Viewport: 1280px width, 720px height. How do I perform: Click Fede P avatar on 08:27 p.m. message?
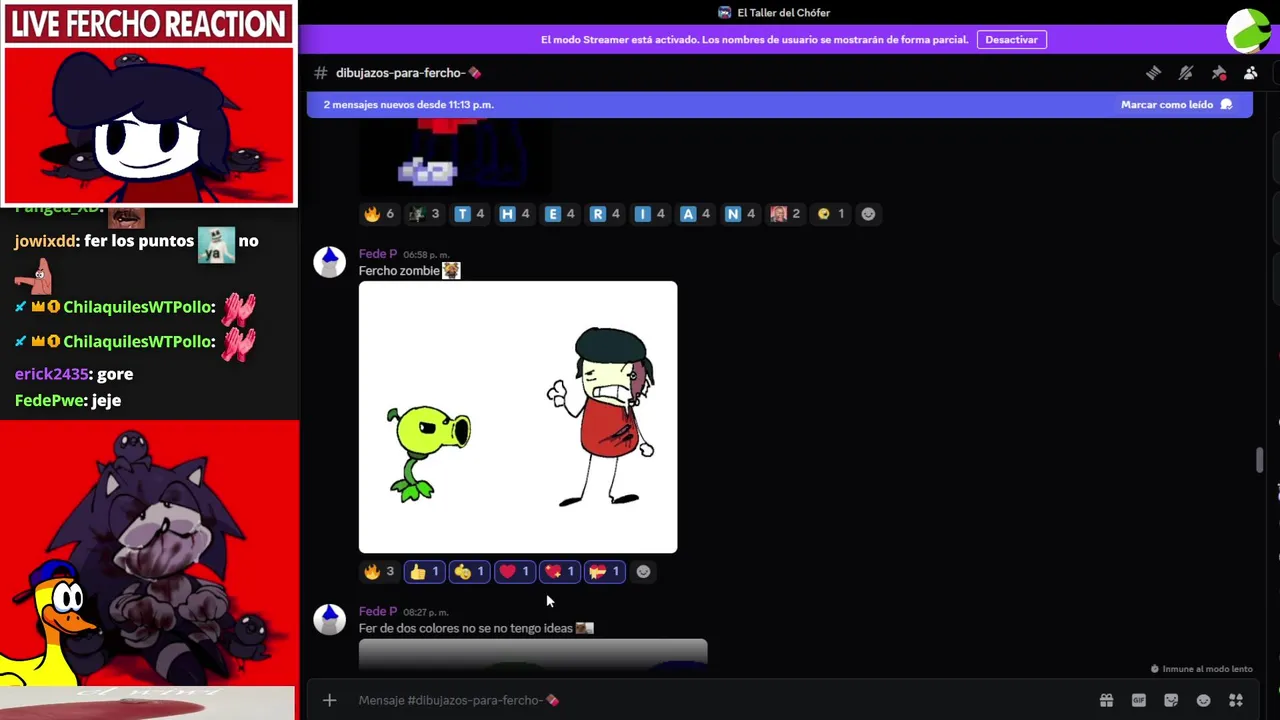click(329, 620)
